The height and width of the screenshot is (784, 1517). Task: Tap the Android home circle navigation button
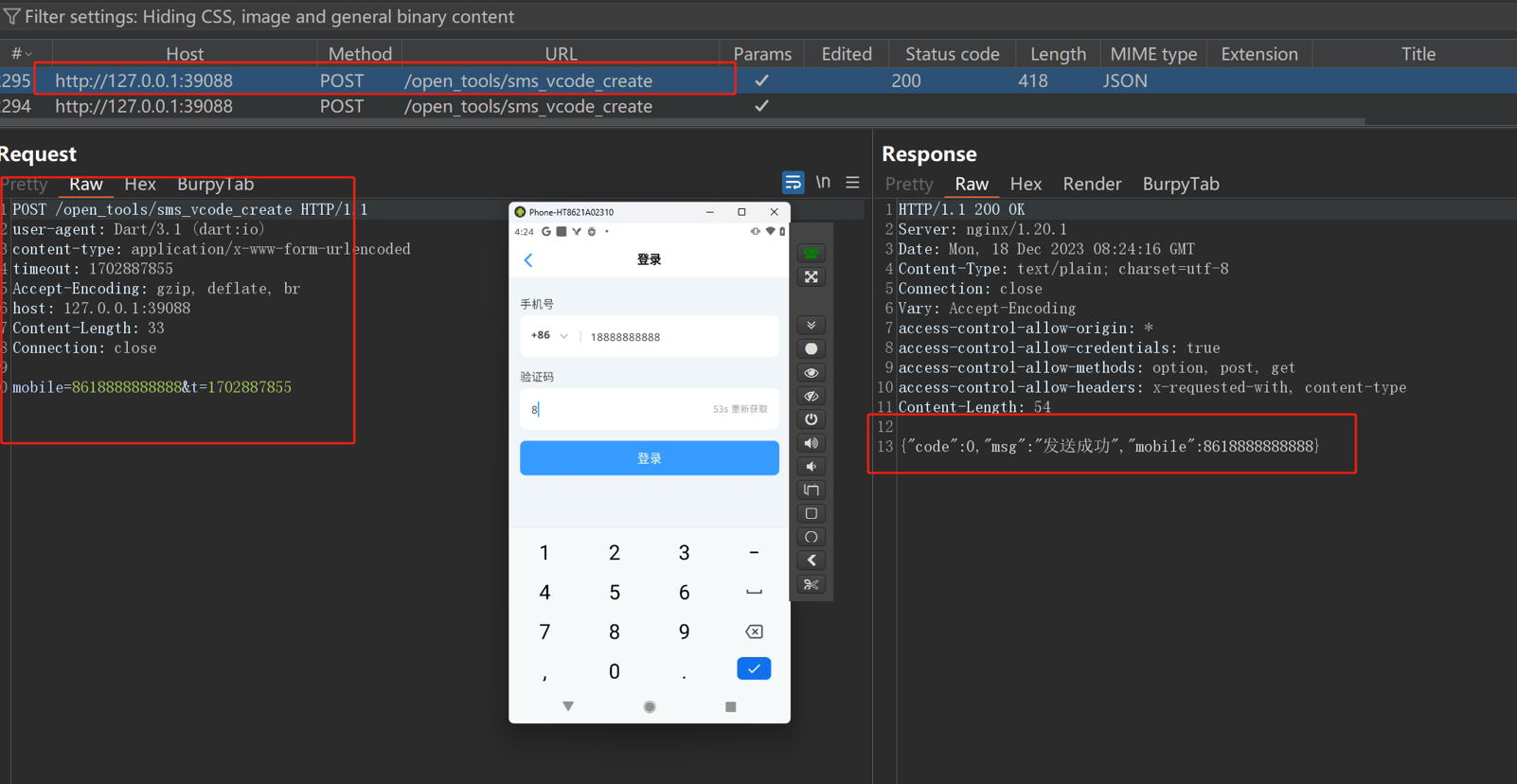[650, 706]
